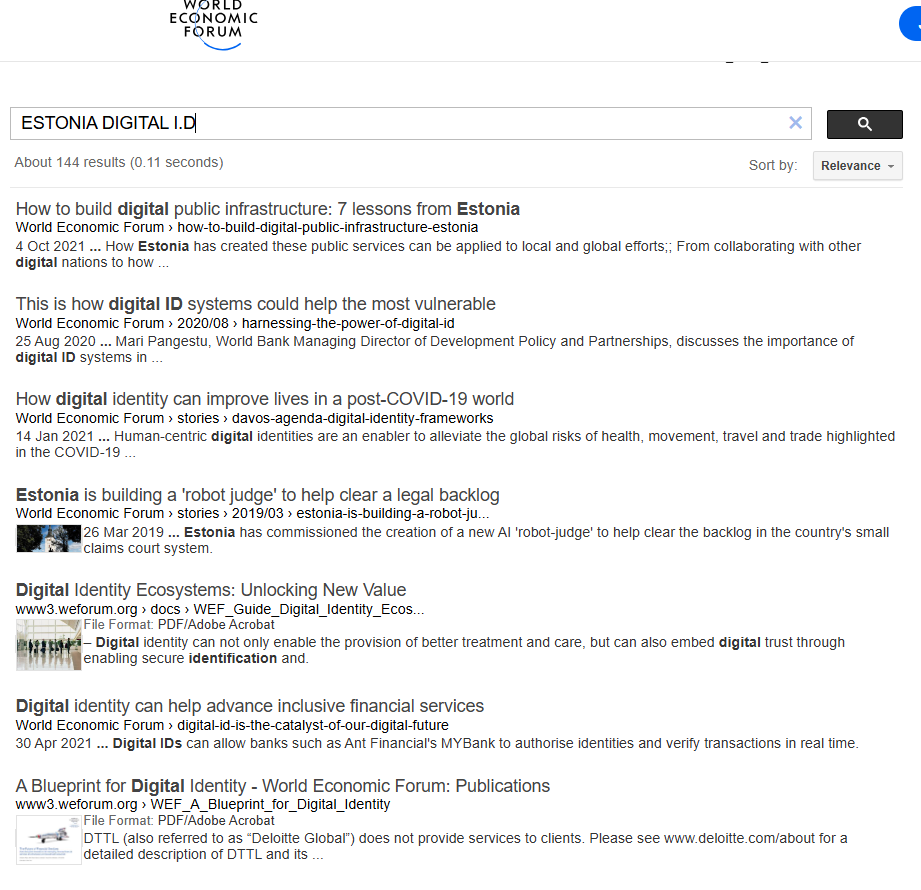Click the blue circular button at top right
Image resolution: width=921 pixels, height=890 pixels.
pyautogui.click(x=910, y=24)
